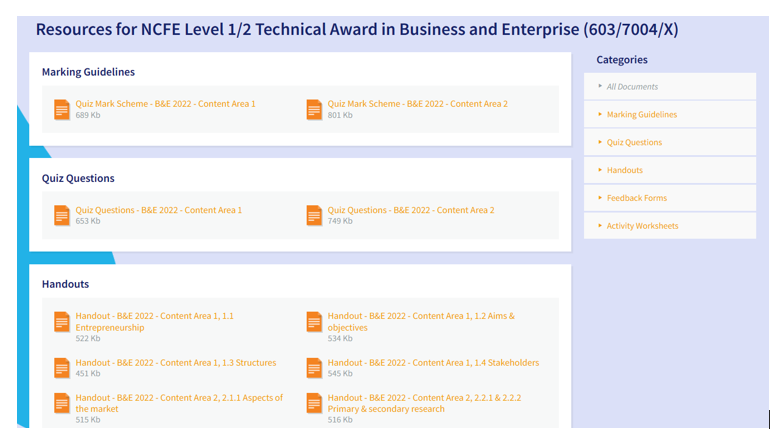This screenshot has width=783, height=447.
Task: Open Handout Content Area 1, 1.1 Entrepreneurship link
Action: point(155,322)
